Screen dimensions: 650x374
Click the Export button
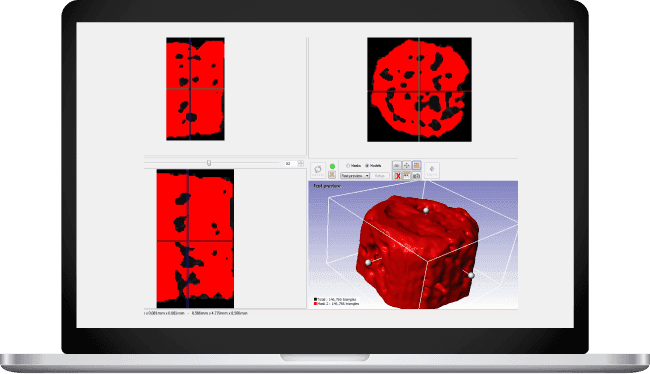432,170
